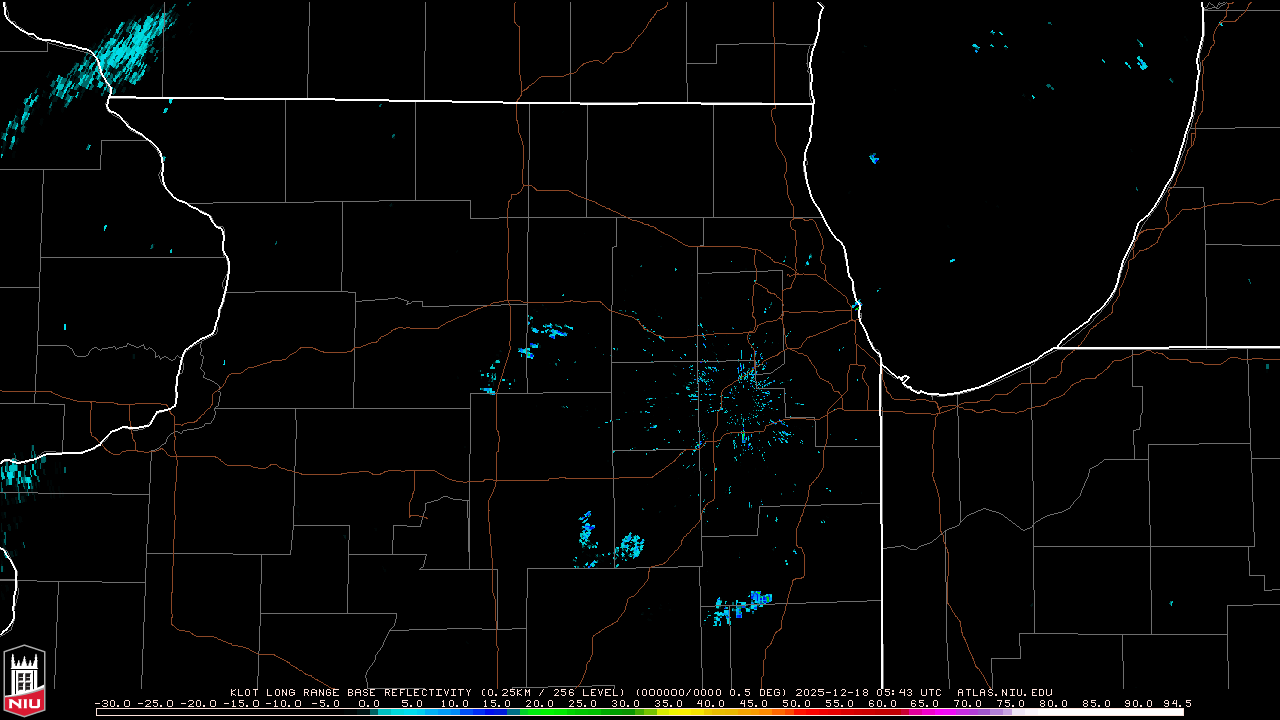The height and width of the screenshot is (720, 1280).
Task: Click the 94.5 label on the scale
Action: [1177, 703]
